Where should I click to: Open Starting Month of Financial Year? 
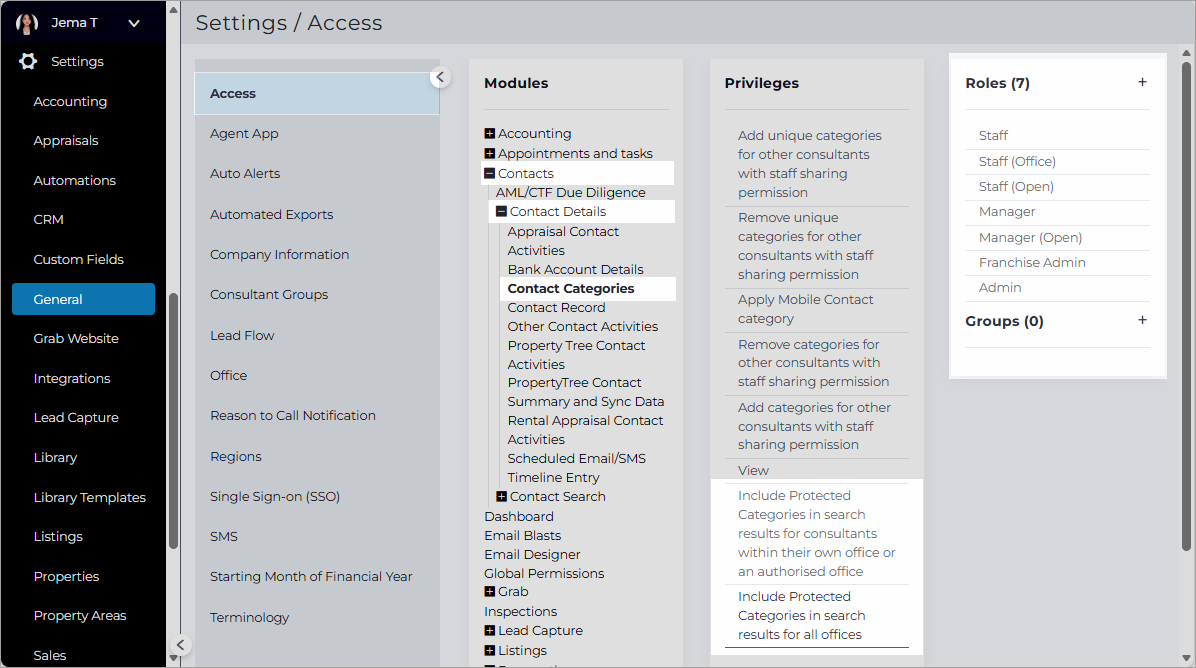[x=311, y=576]
